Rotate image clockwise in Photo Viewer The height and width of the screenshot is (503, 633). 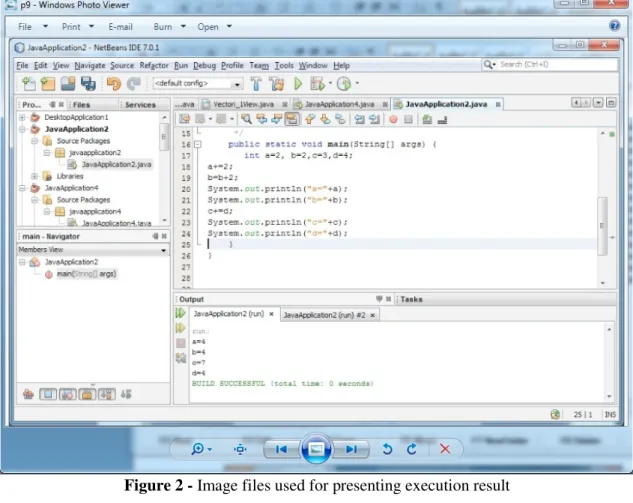412,449
